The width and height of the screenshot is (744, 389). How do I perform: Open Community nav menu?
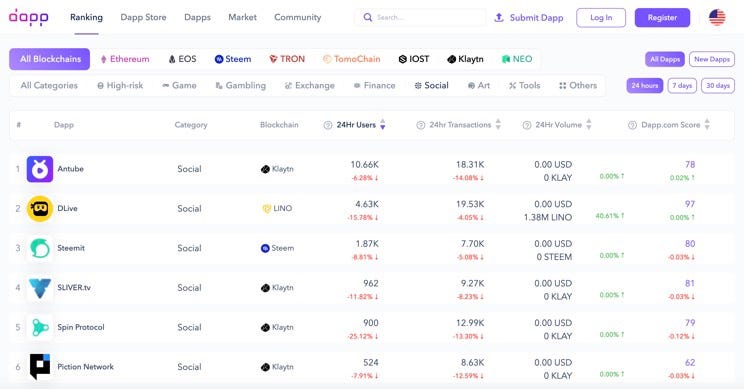click(298, 18)
